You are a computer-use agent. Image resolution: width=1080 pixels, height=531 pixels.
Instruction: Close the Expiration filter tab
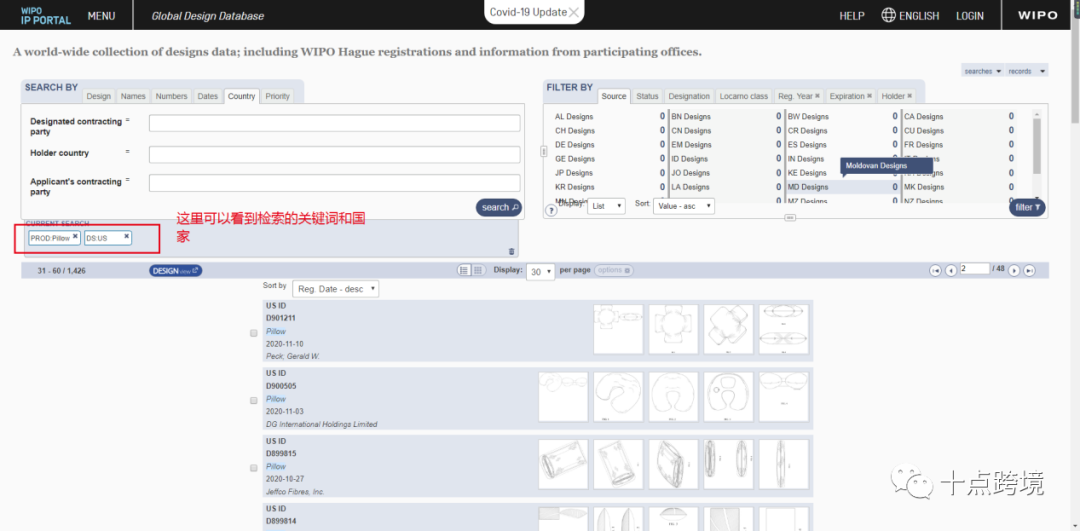coord(869,96)
